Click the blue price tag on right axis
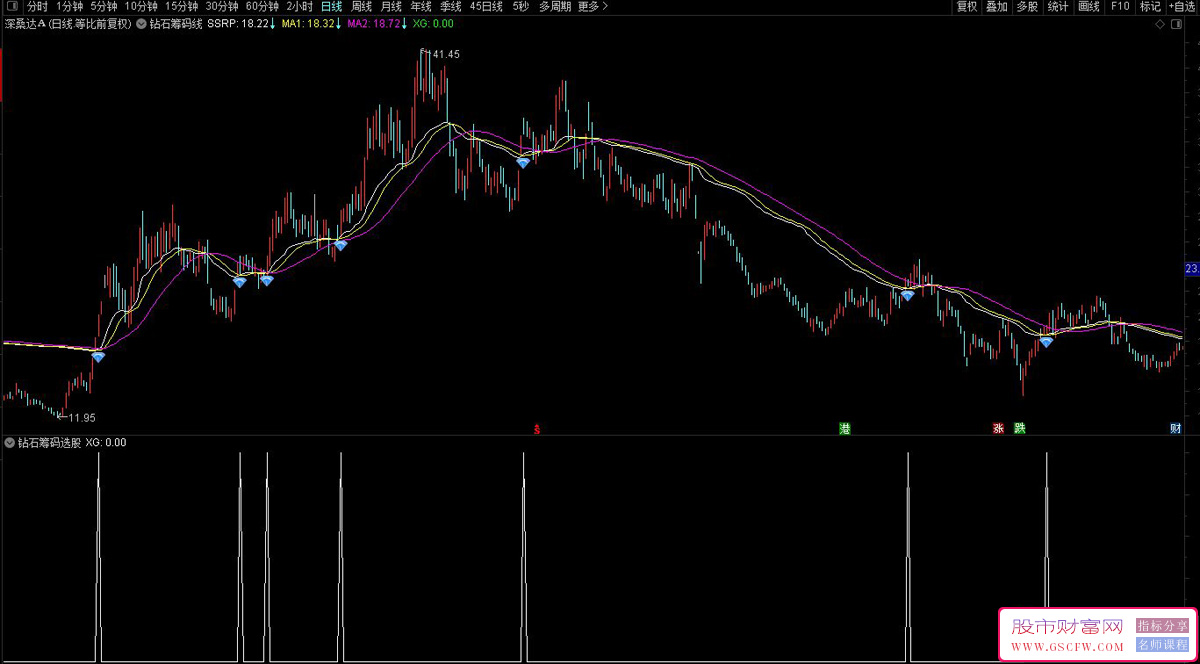Image resolution: width=1200 pixels, height=664 pixels. 1192,269
